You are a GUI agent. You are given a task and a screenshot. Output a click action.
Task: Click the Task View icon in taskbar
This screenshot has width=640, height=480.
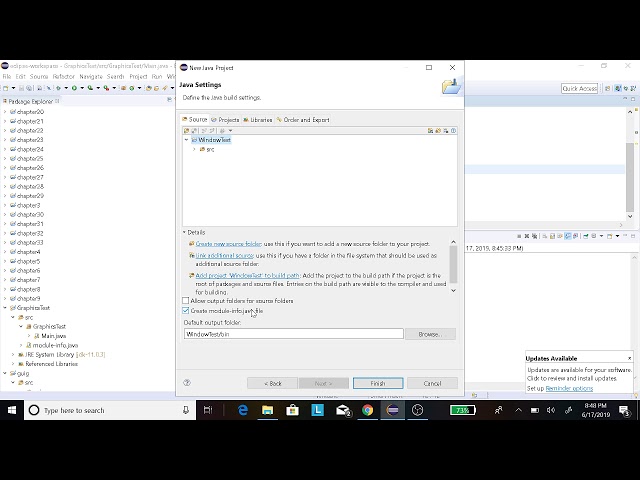coord(208,410)
